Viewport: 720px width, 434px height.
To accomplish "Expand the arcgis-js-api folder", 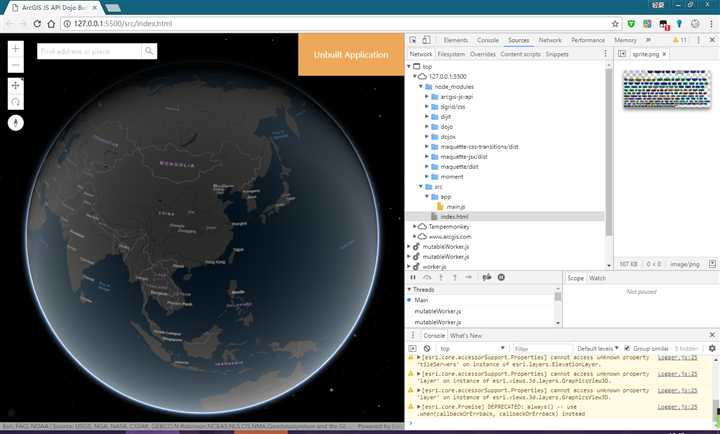I will 427,96.
